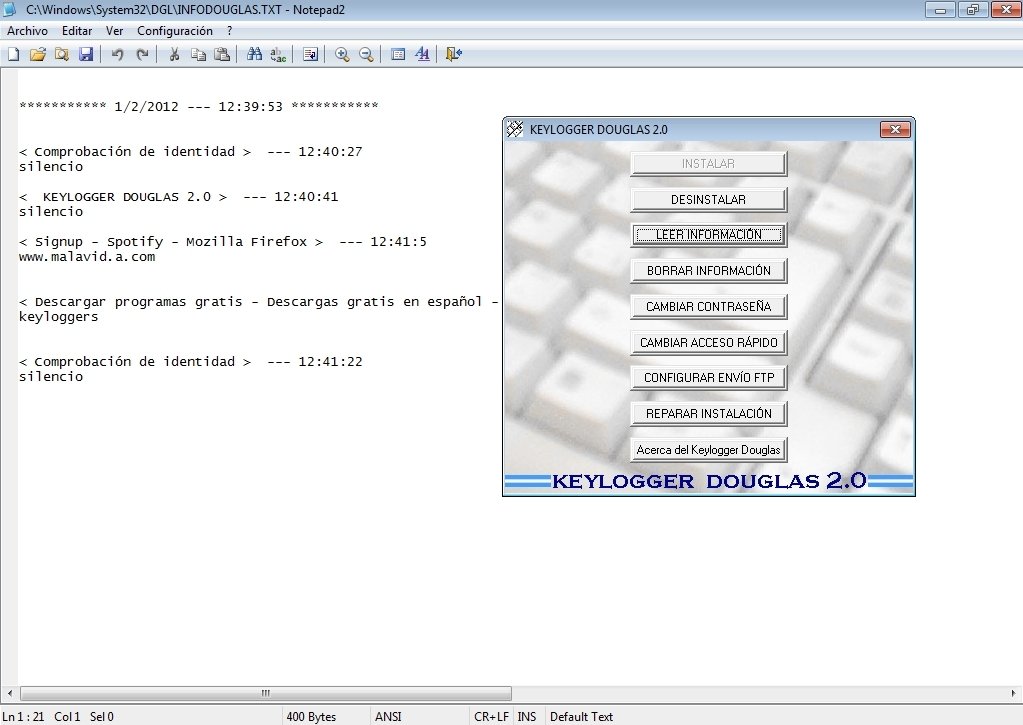The image size is (1023, 725).
Task: Open the syntax scheme selector icon
Action: 398,55
